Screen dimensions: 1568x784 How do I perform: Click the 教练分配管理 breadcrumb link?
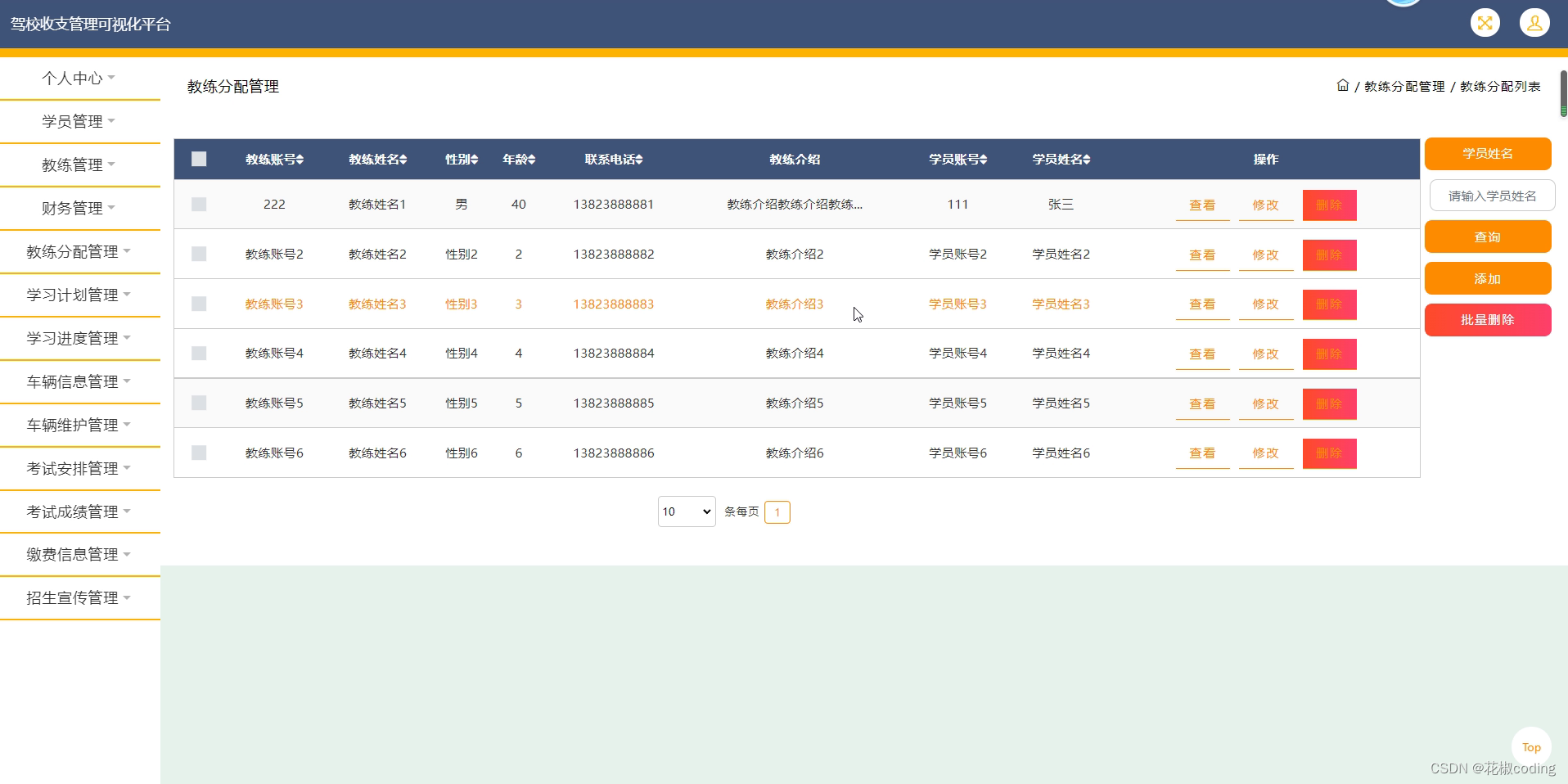[1404, 86]
